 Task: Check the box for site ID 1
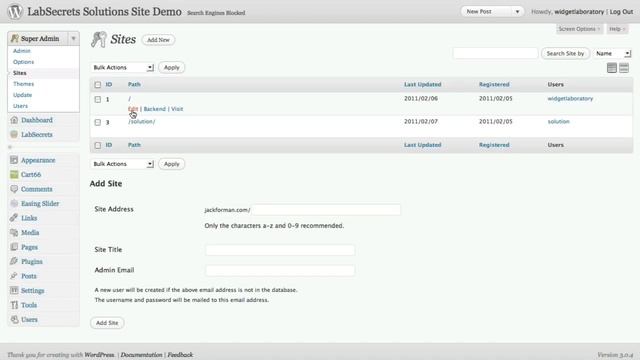coord(98,99)
